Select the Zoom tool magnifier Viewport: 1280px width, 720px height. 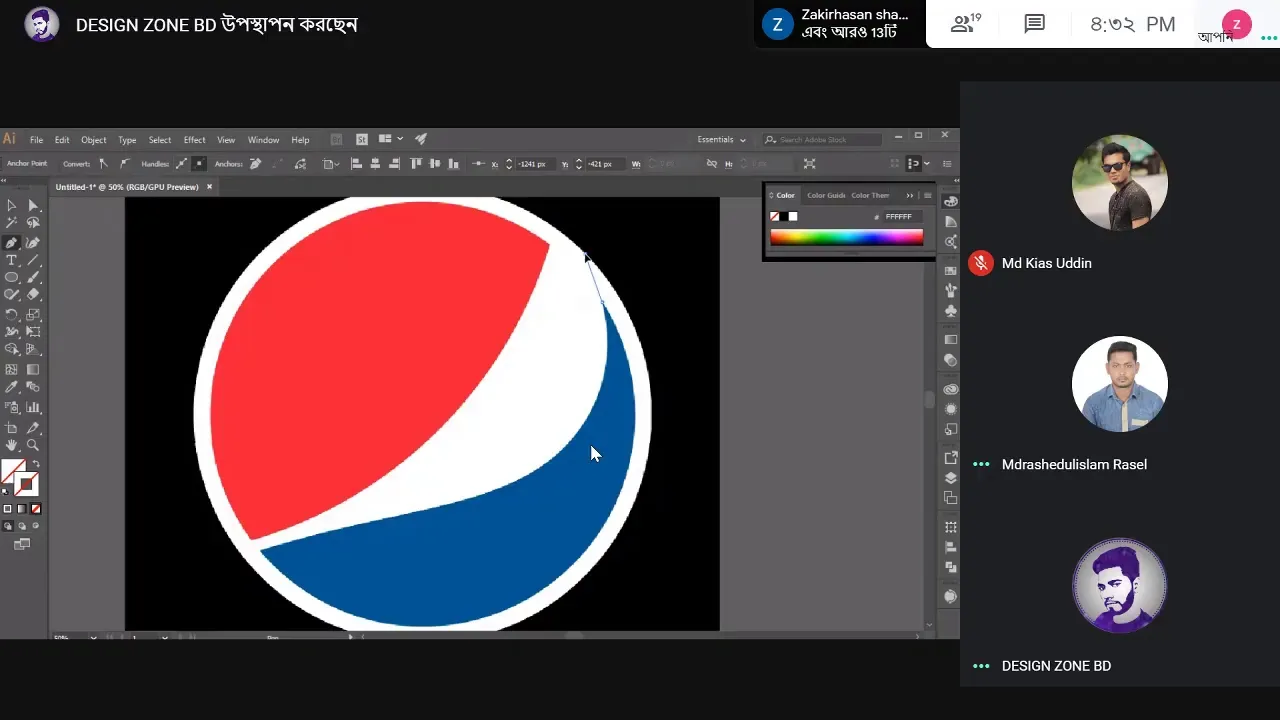coord(33,445)
